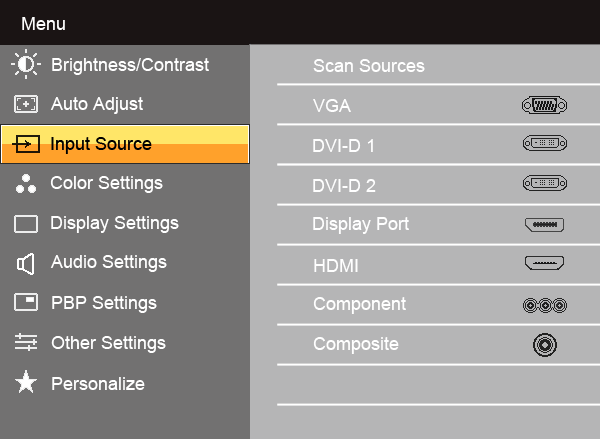
Task: Click the Personalize star icon
Action: point(25,383)
